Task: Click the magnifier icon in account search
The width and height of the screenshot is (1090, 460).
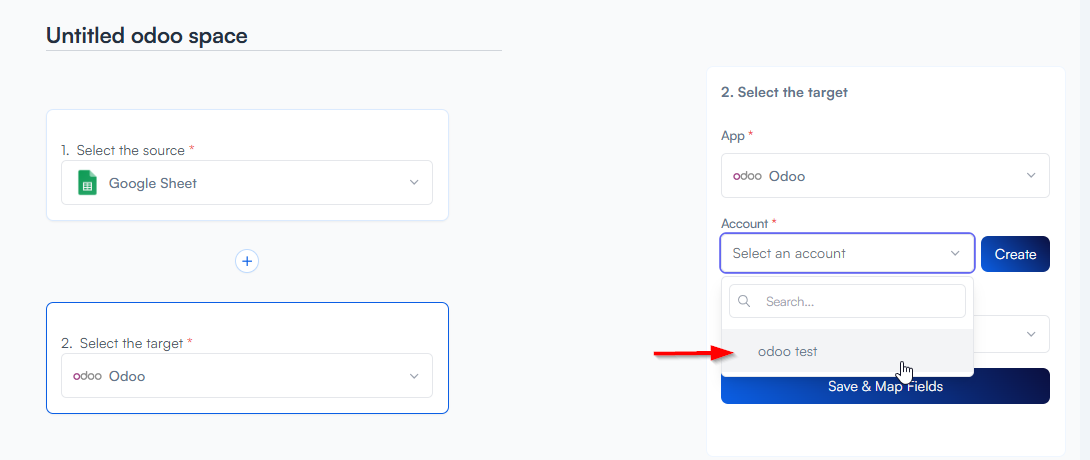Action: click(x=744, y=301)
